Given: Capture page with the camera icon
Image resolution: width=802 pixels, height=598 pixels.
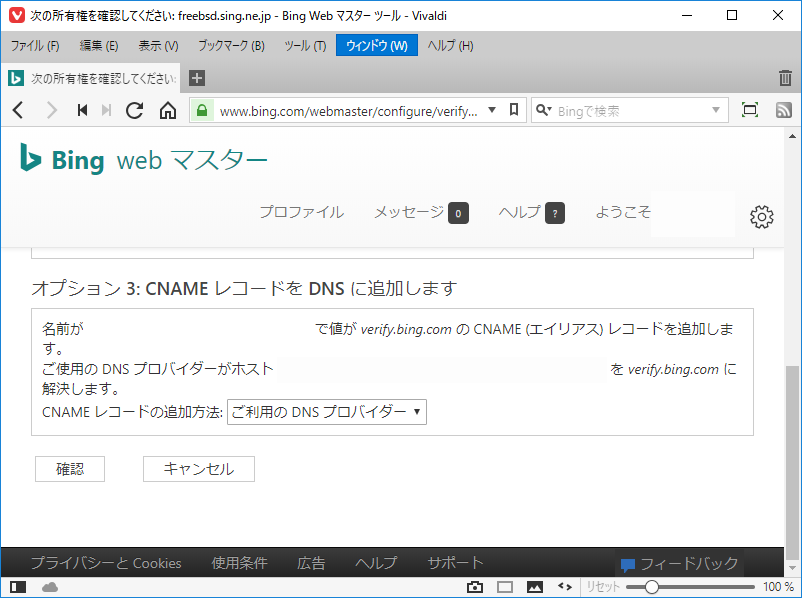Looking at the screenshot, I should 475,587.
